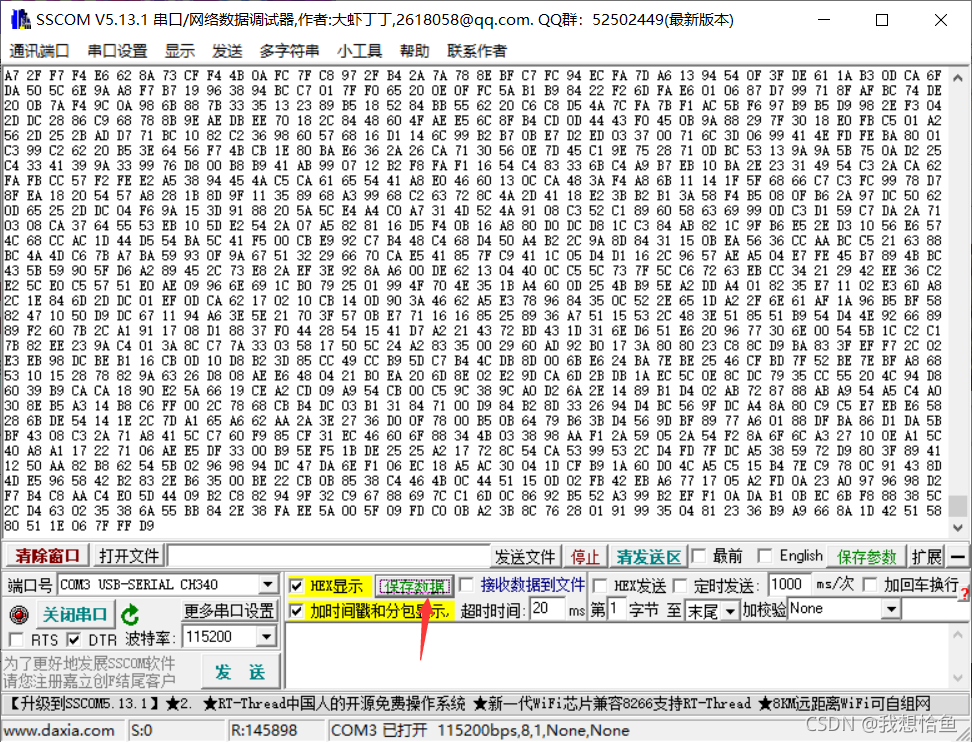Image resolution: width=972 pixels, height=742 pixels.
Task: Toggle 加时间戳和分包显示 checkbox
Action: tap(296, 611)
